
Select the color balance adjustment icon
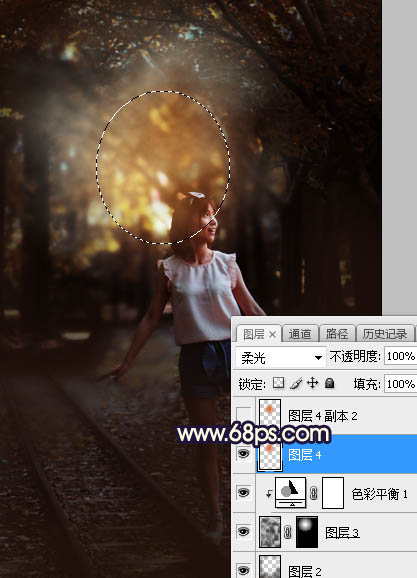(291, 492)
